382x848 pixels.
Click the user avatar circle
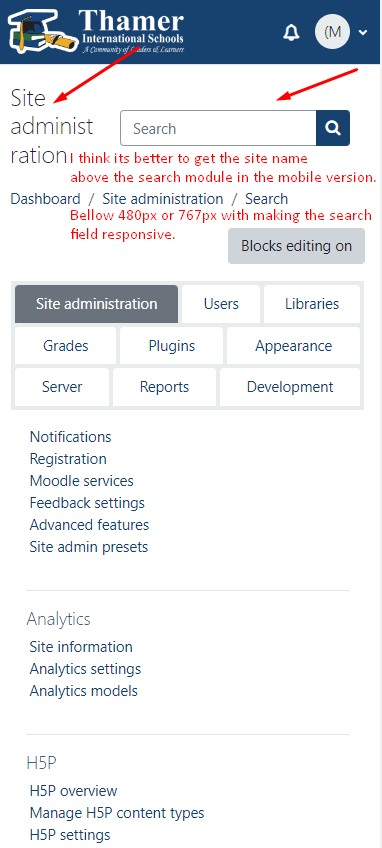[x=332, y=32]
